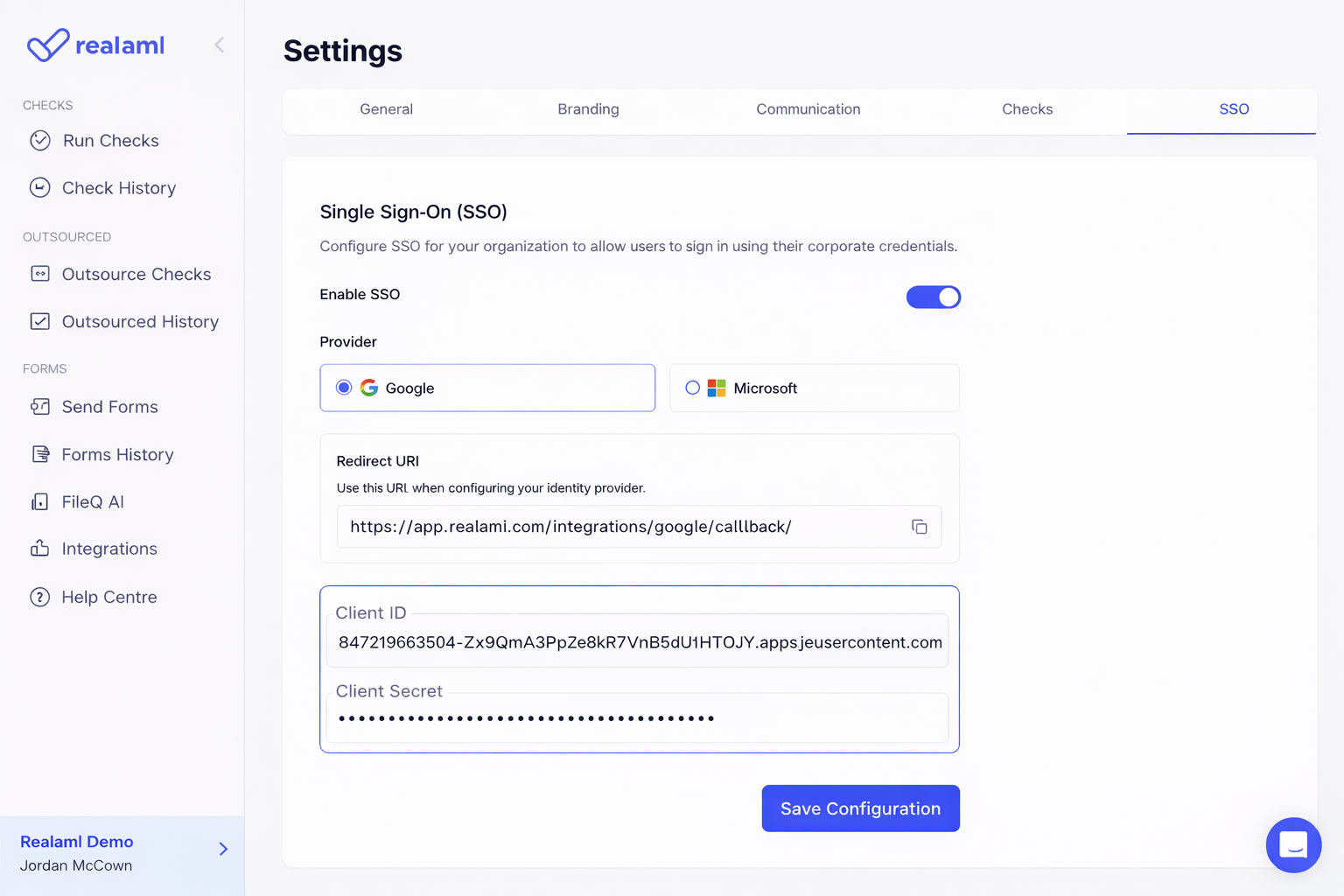Open the chat support bubble
1344x896 pixels.
[x=1293, y=845]
